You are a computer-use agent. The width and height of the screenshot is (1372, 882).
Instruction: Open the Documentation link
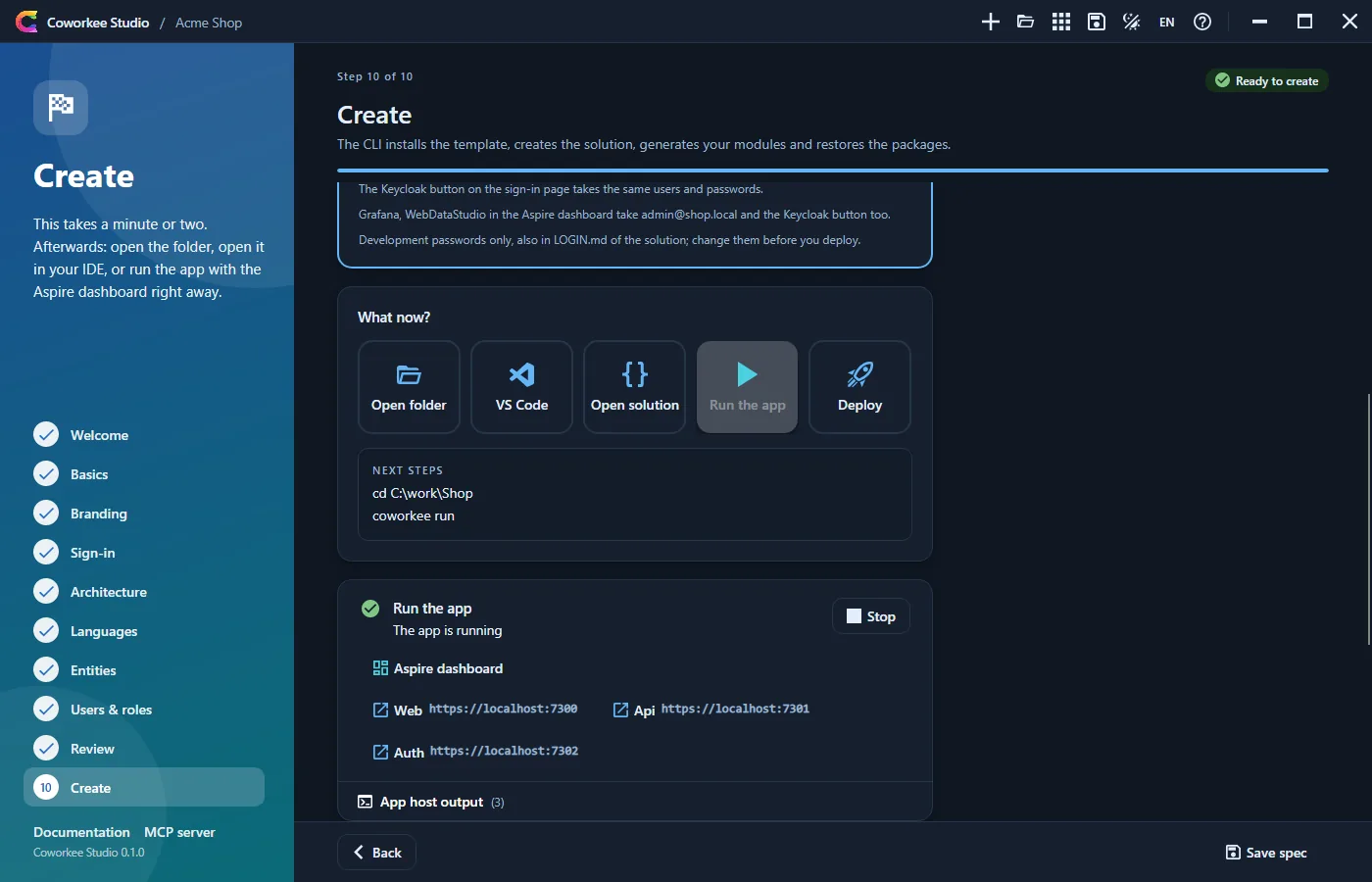[81, 832]
